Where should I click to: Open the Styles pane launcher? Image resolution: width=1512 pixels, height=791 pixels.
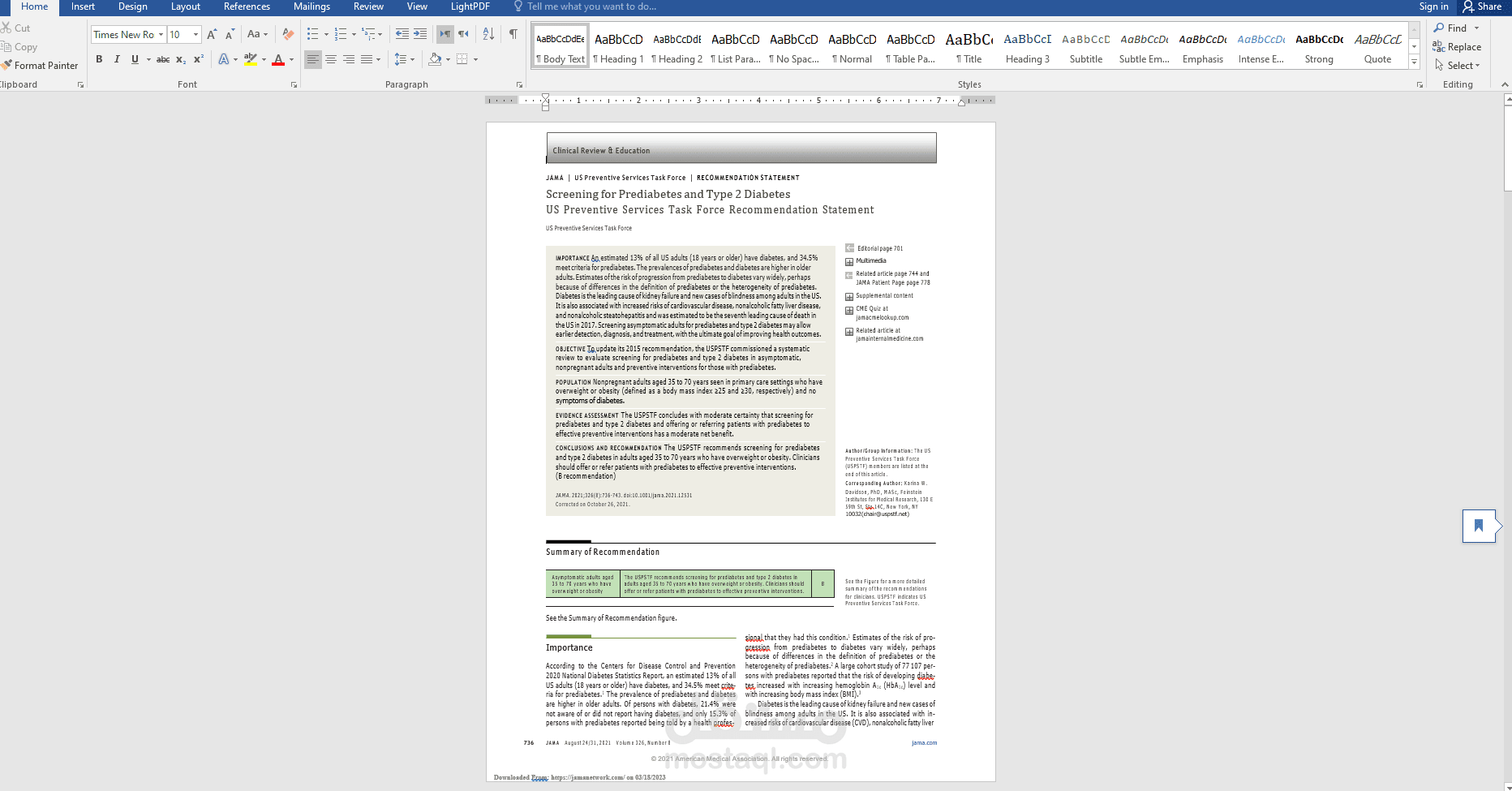(1420, 84)
